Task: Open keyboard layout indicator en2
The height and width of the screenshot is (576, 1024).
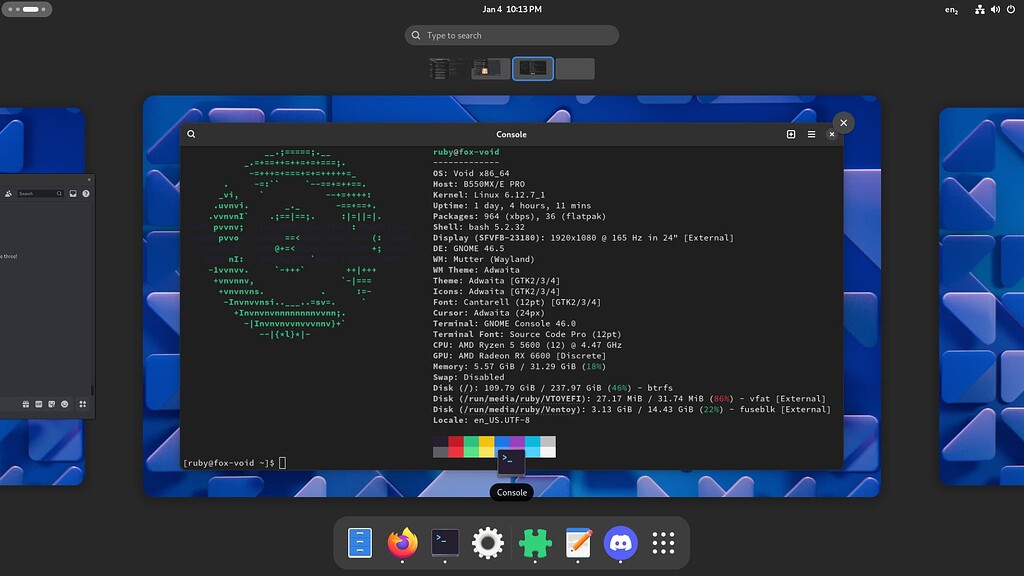Action: point(952,10)
